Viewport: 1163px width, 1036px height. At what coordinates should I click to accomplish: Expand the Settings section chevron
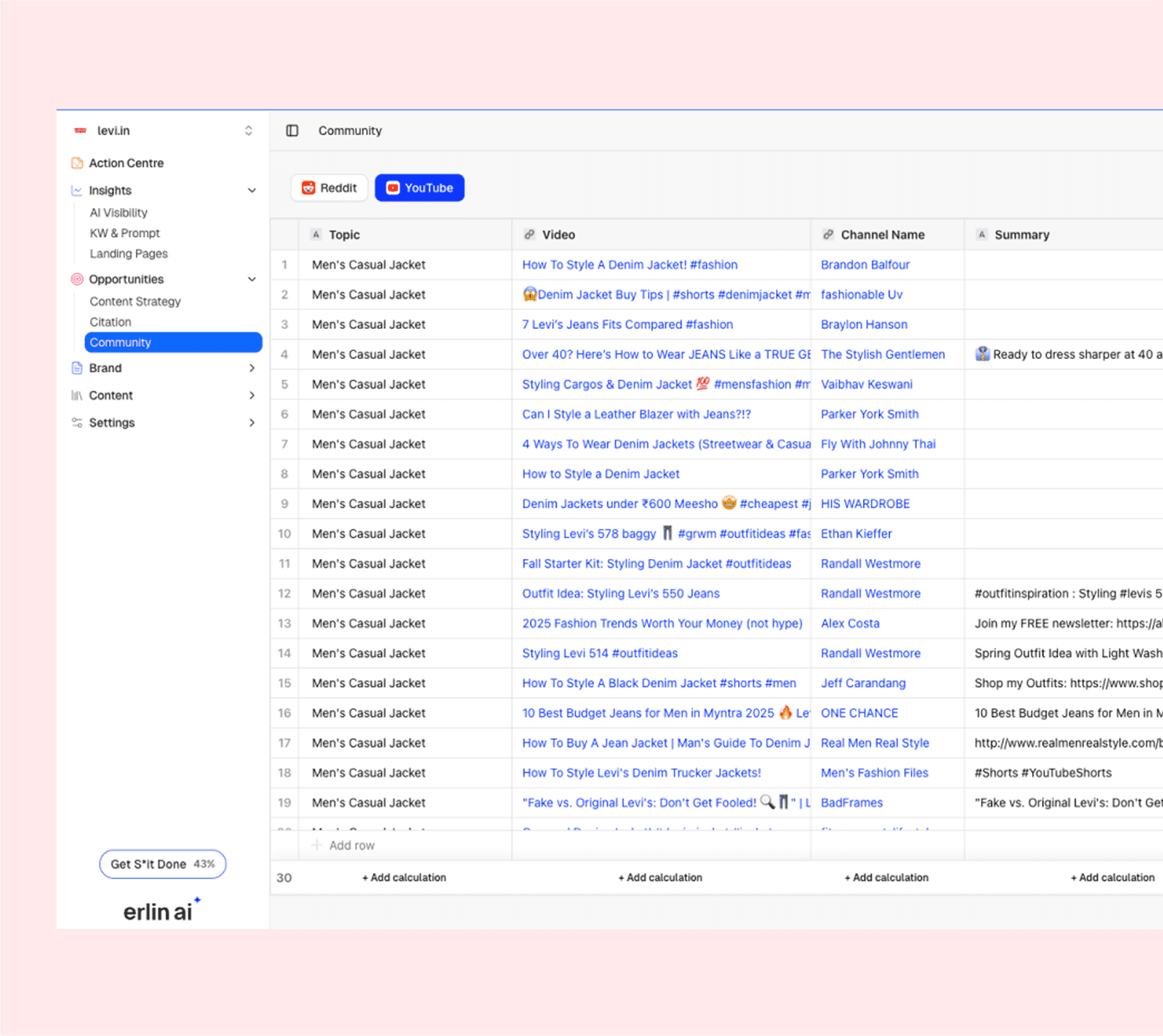click(x=252, y=423)
